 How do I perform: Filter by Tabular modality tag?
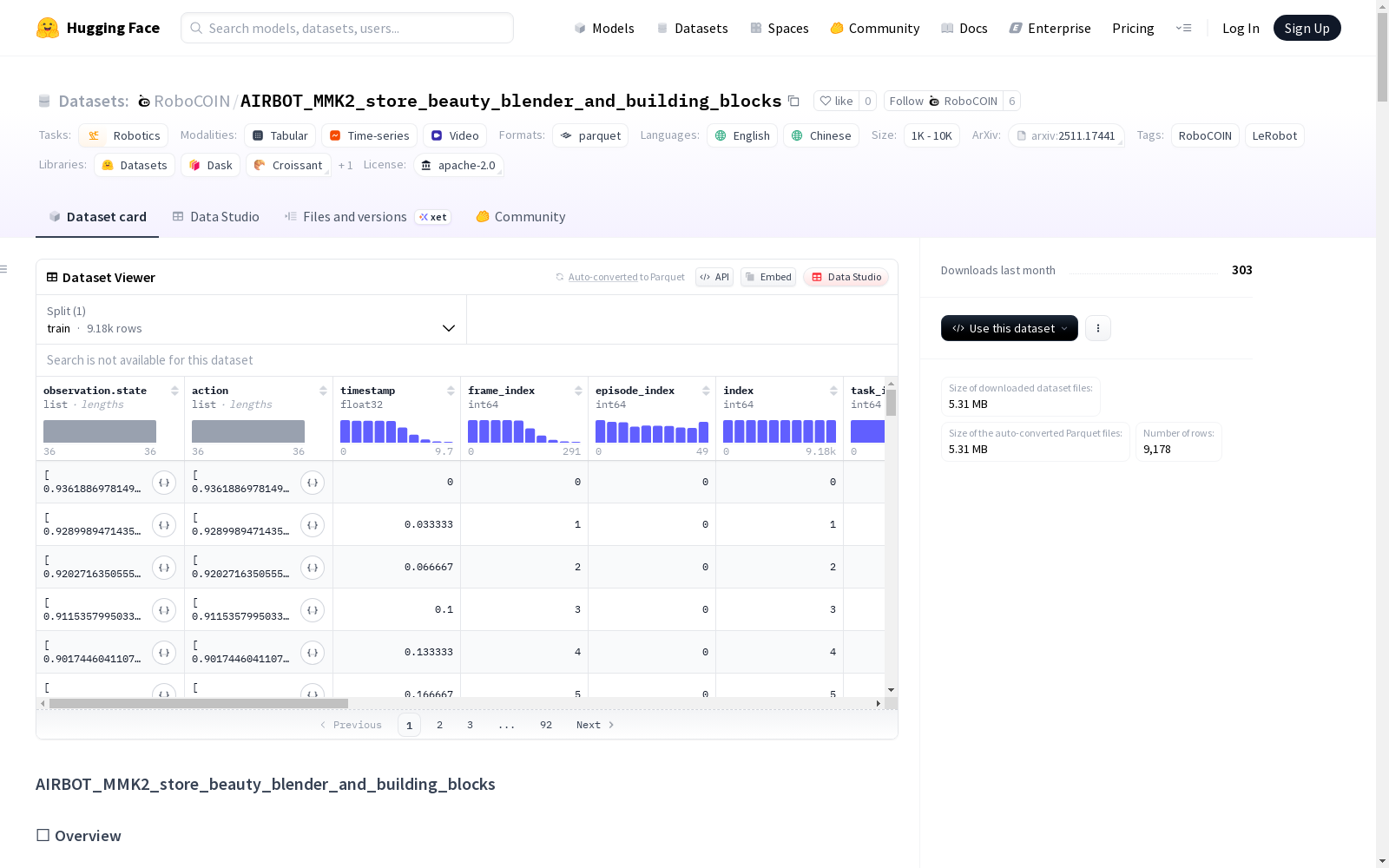(280, 135)
